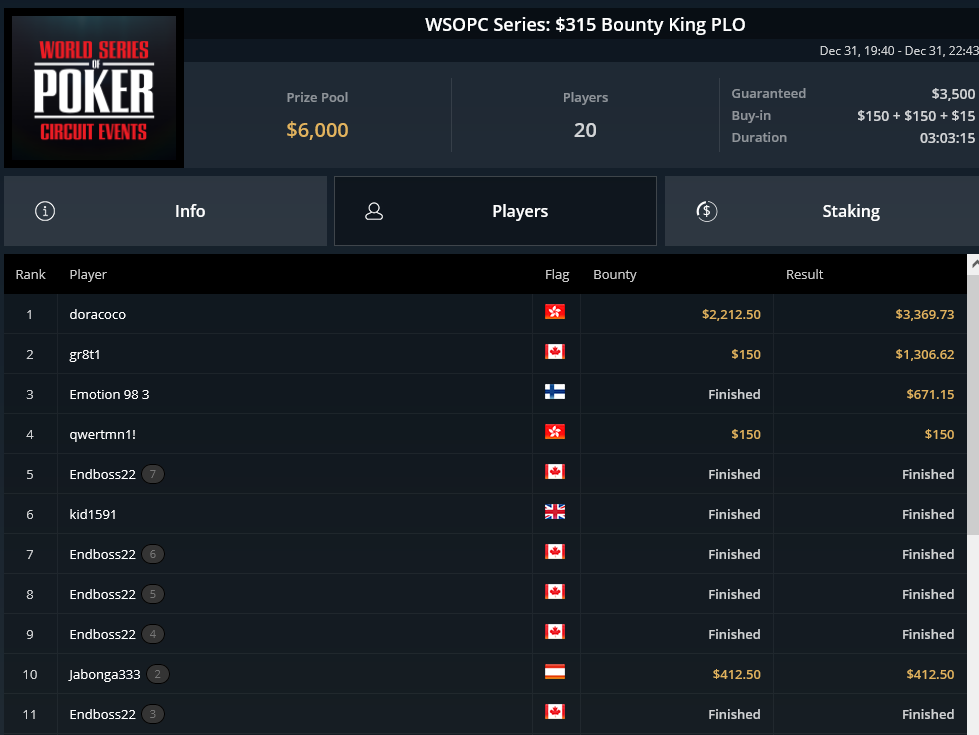Click the $3,369.73 result value

pos(925,314)
